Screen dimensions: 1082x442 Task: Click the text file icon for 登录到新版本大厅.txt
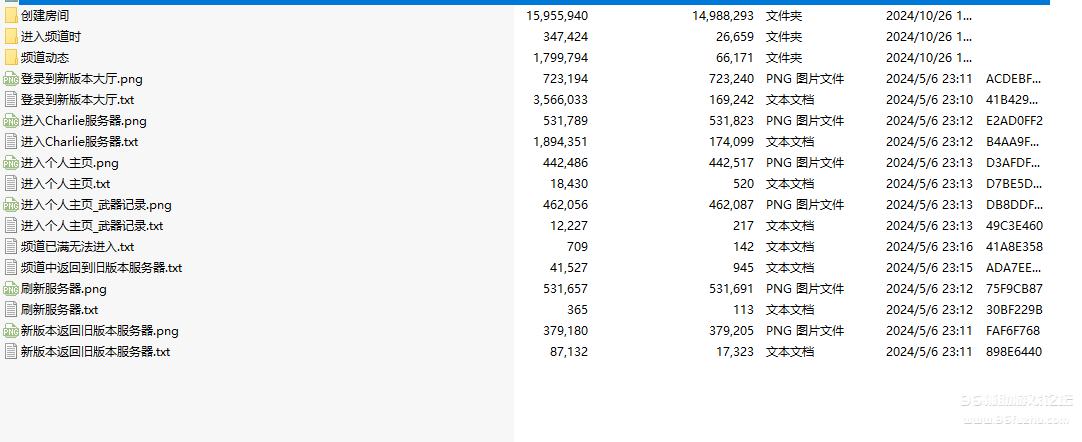(11, 100)
